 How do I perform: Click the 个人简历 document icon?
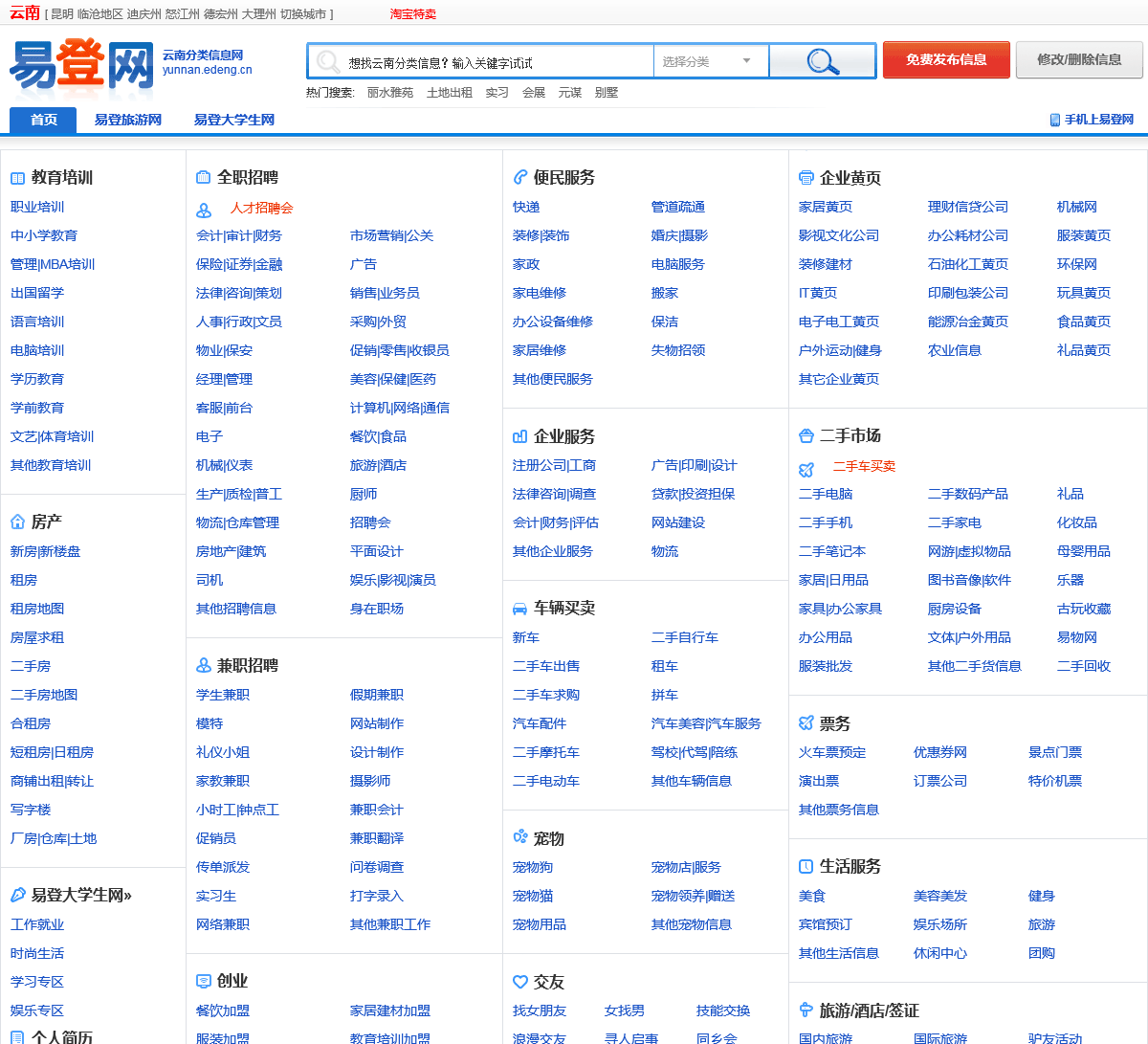[17, 1037]
